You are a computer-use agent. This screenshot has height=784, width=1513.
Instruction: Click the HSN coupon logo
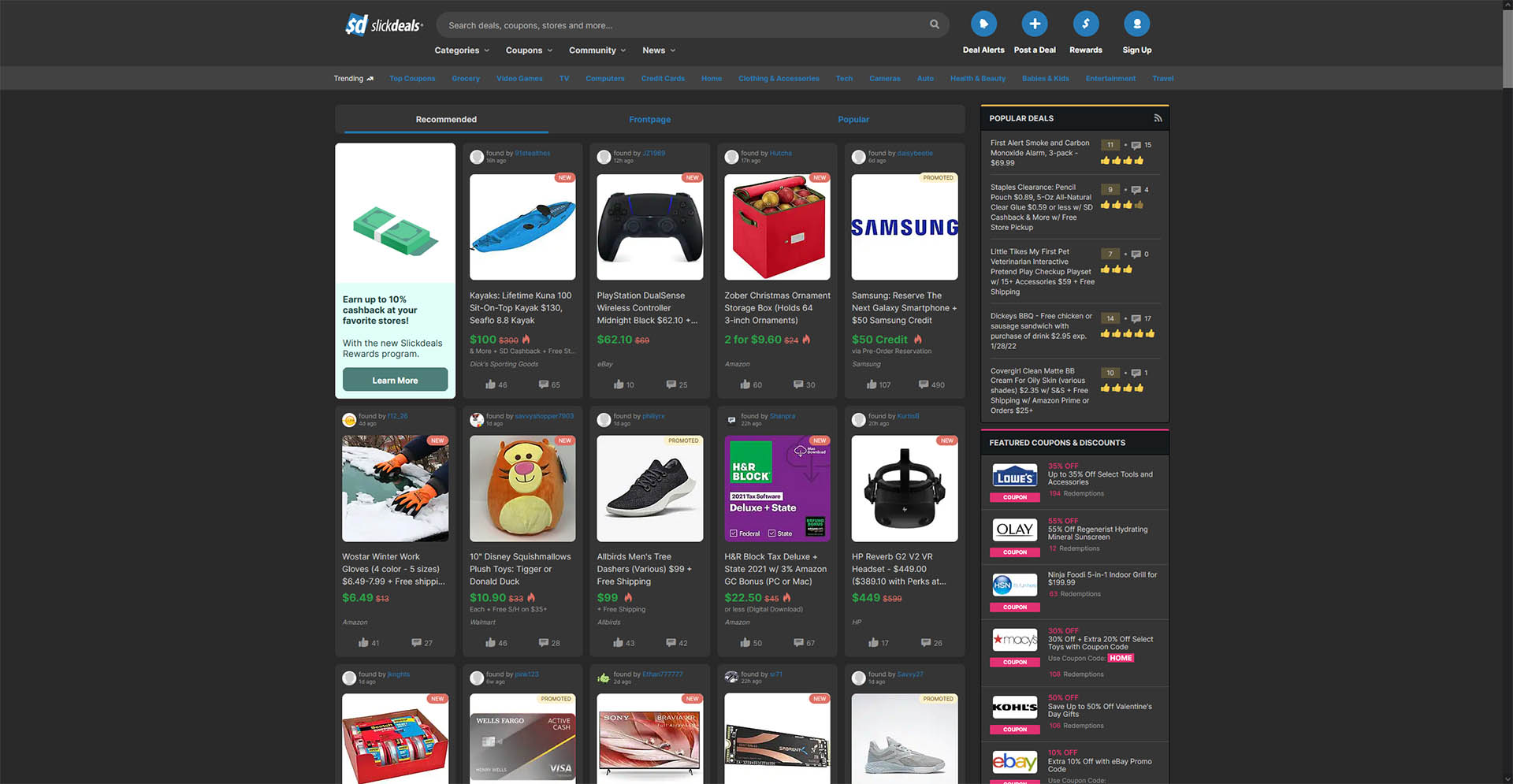(x=1015, y=585)
